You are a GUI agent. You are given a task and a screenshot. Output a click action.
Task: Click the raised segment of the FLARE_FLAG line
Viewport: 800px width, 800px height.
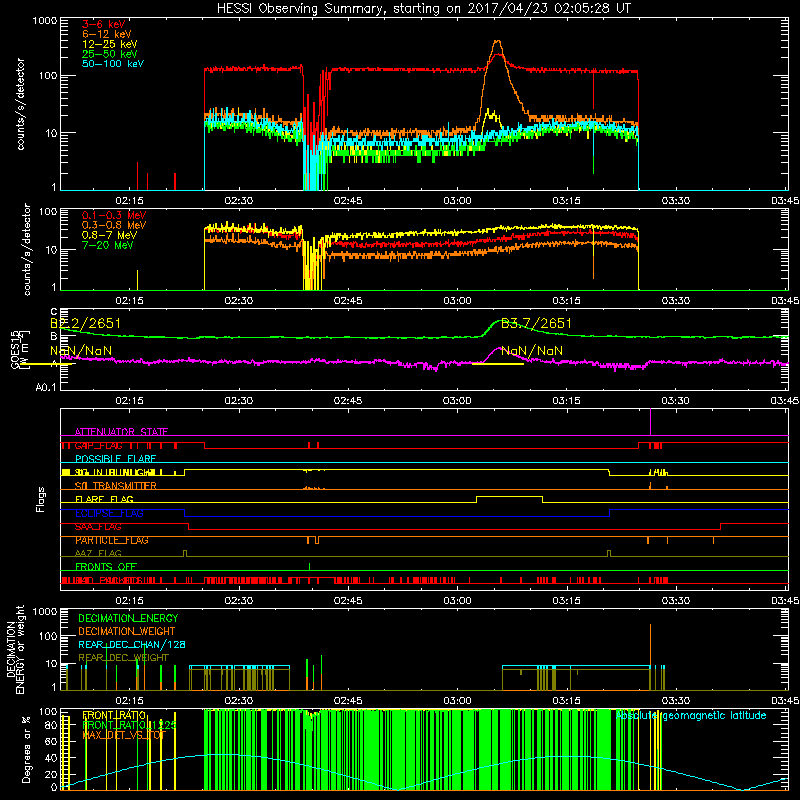tap(509, 496)
